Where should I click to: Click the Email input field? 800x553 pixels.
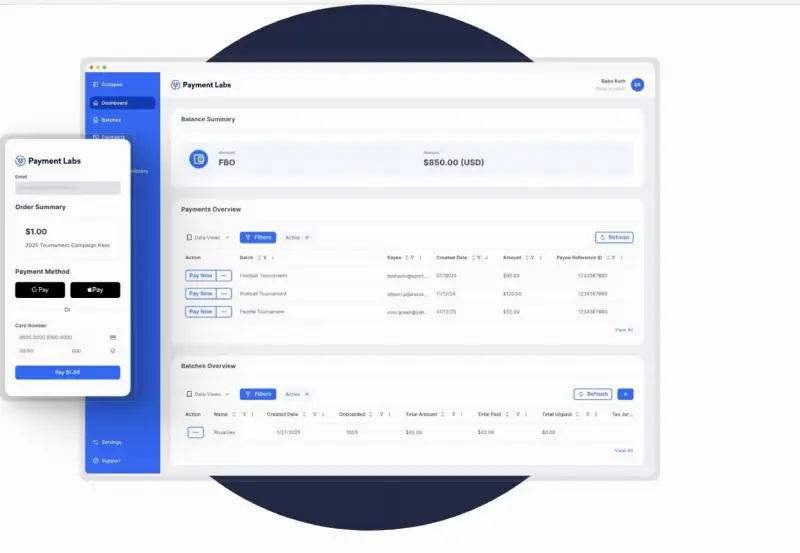tap(68, 188)
